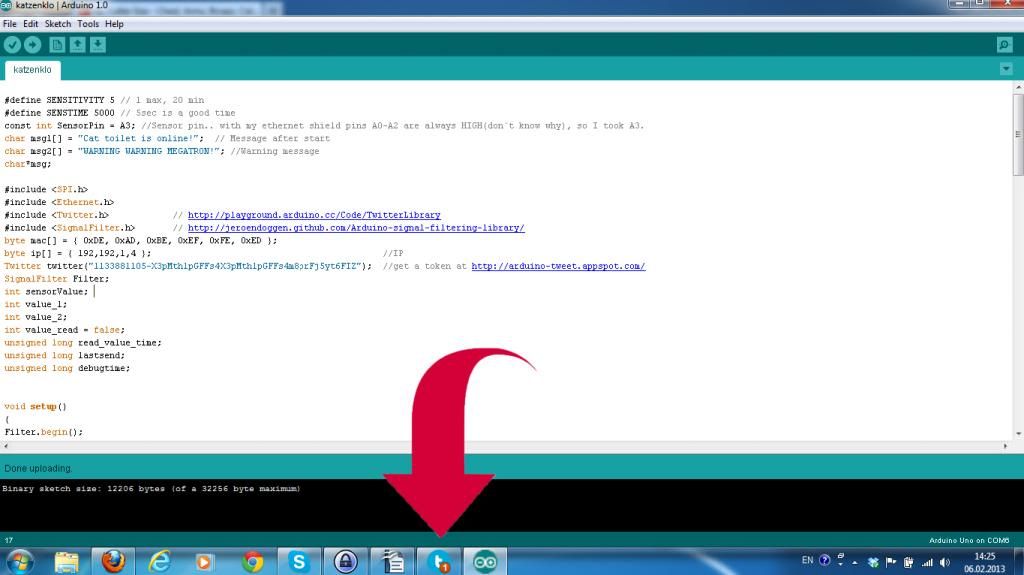
Task: Click the 'void setup()' line
Action: click(35, 406)
